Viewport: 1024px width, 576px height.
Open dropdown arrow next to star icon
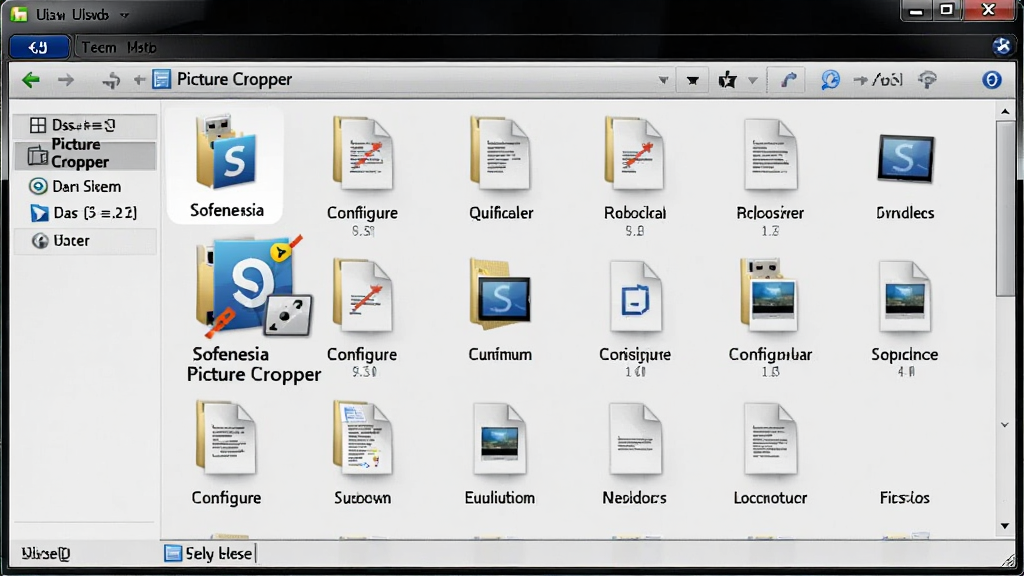(x=752, y=80)
